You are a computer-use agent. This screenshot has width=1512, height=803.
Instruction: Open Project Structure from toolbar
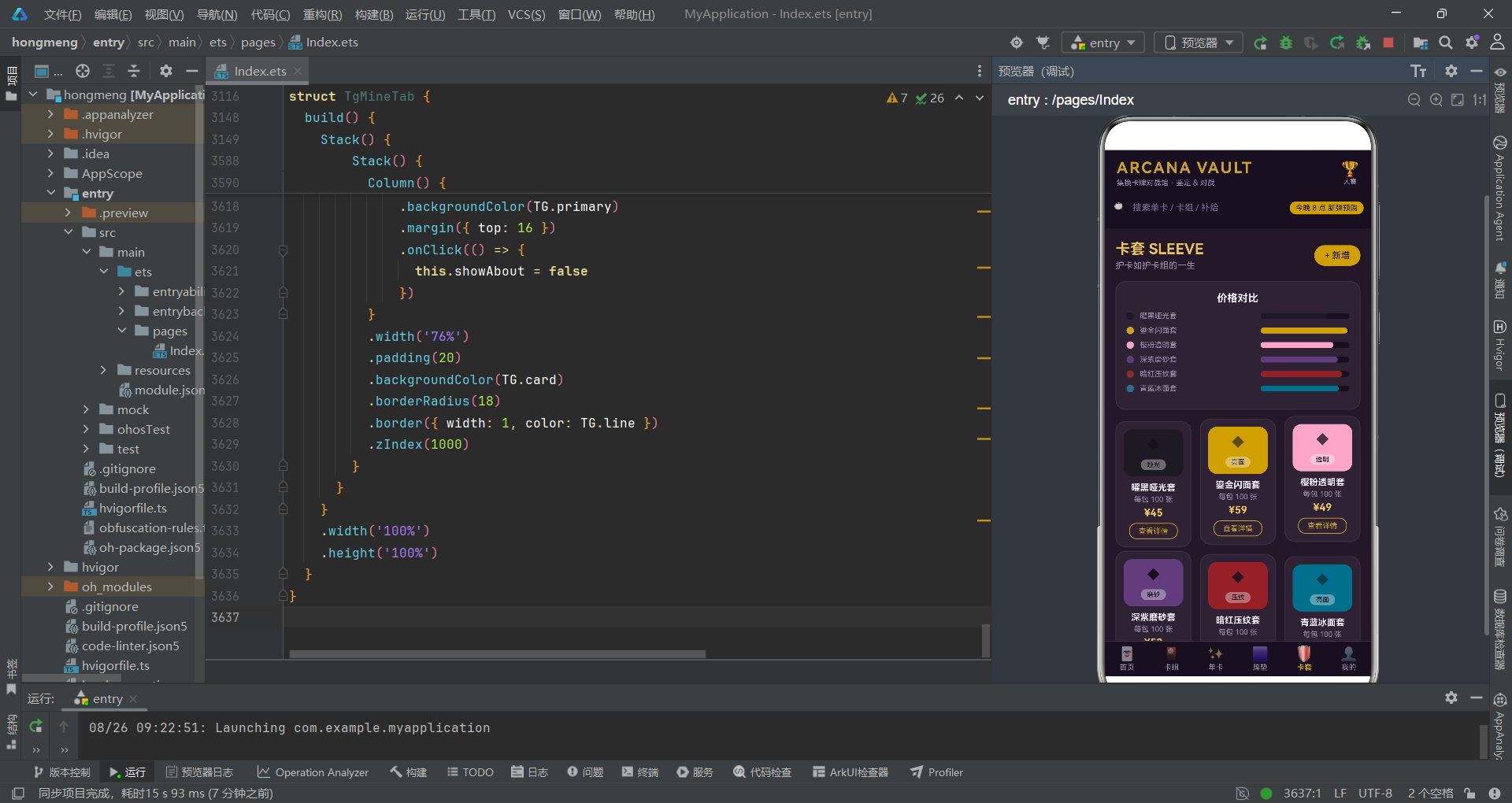1421,43
